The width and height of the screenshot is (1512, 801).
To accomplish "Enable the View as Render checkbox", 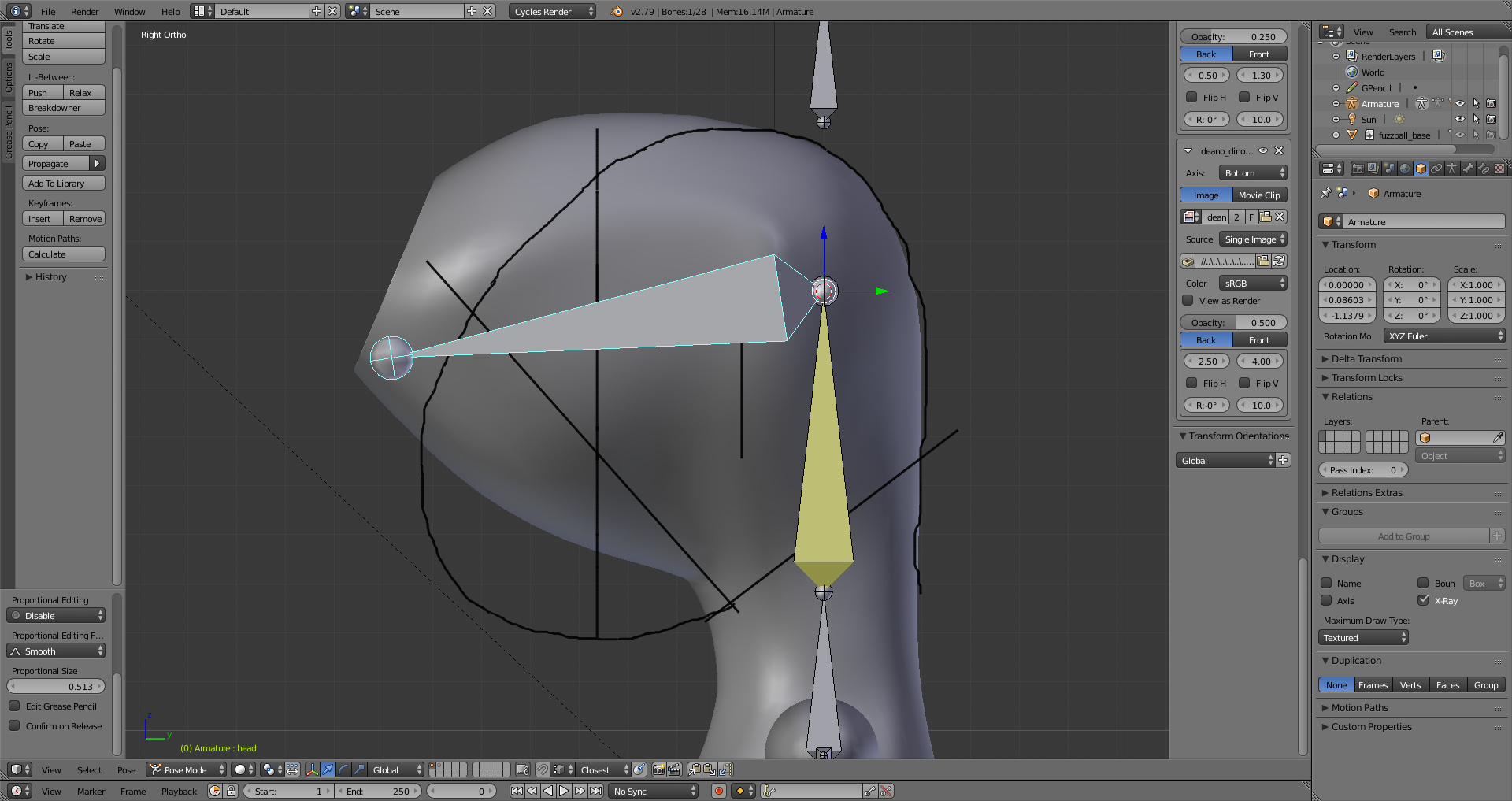I will [1188, 300].
